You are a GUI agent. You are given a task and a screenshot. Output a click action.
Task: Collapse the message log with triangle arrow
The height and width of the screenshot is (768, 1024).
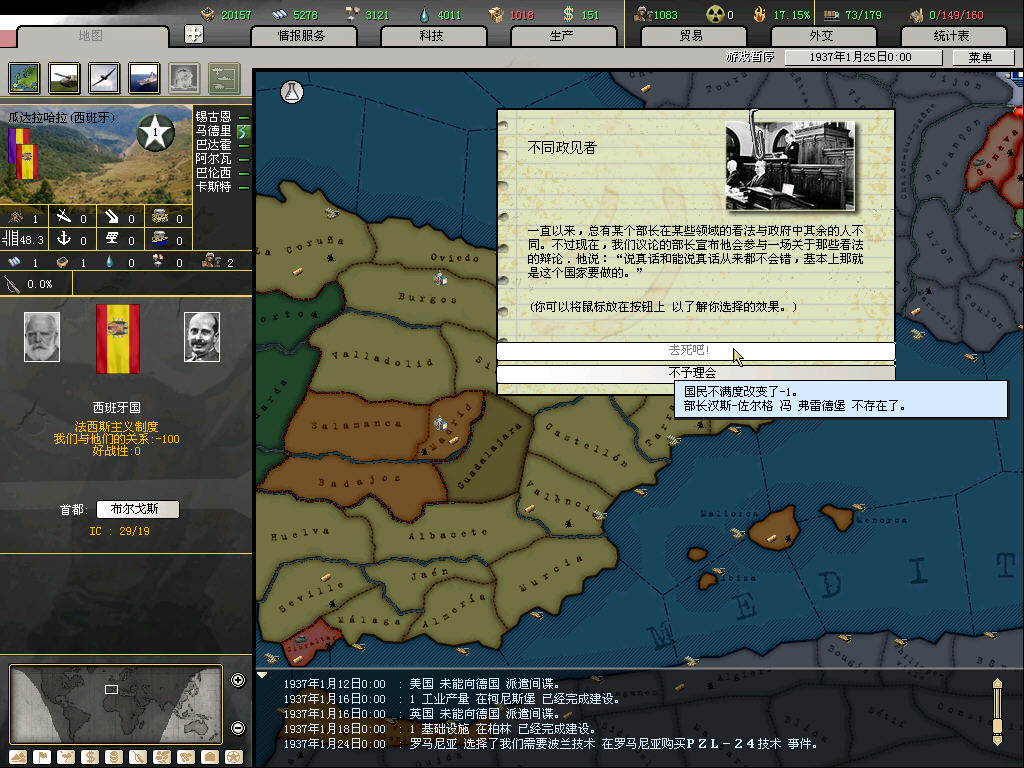tap(262, 675)
